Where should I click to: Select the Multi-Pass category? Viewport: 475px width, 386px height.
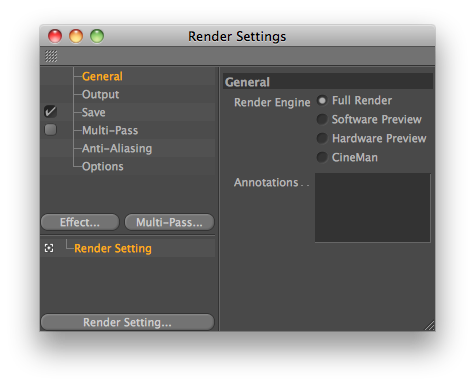(x=110, y=130)
